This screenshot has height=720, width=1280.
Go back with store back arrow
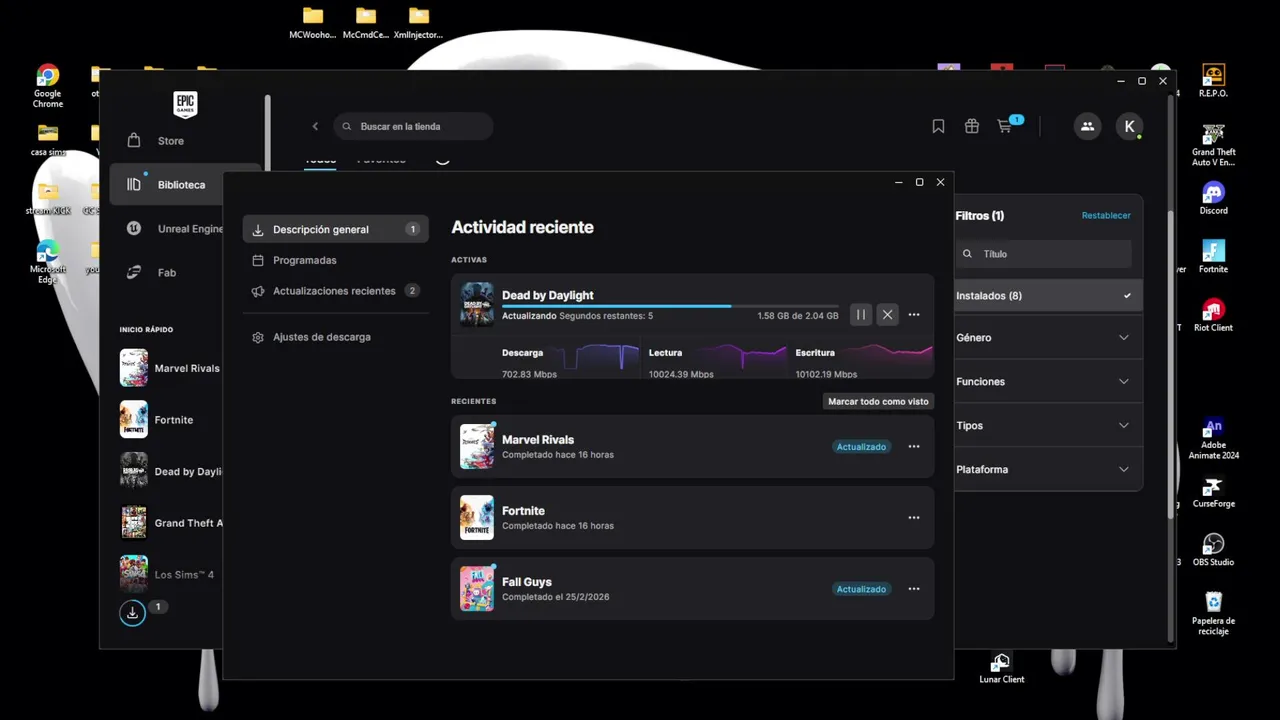(315, 126)
